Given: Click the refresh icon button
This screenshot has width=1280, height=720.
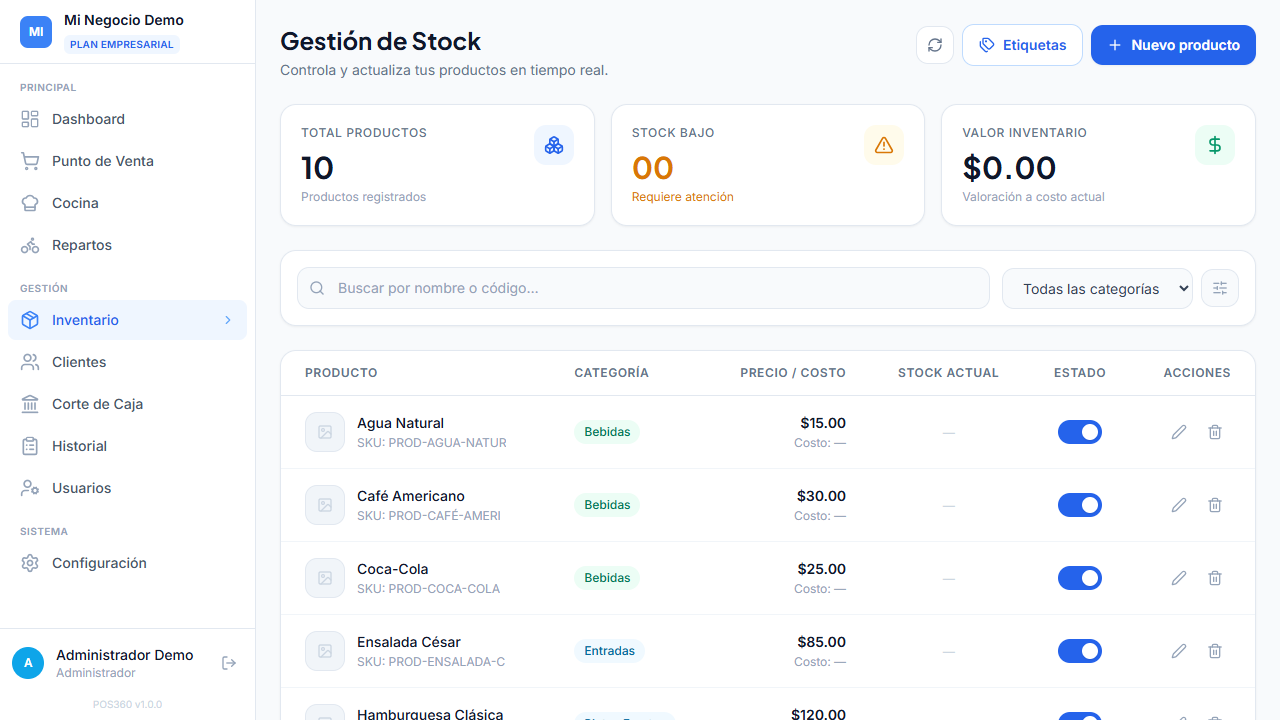Looking at the screenshot, I should pos(935,45).
